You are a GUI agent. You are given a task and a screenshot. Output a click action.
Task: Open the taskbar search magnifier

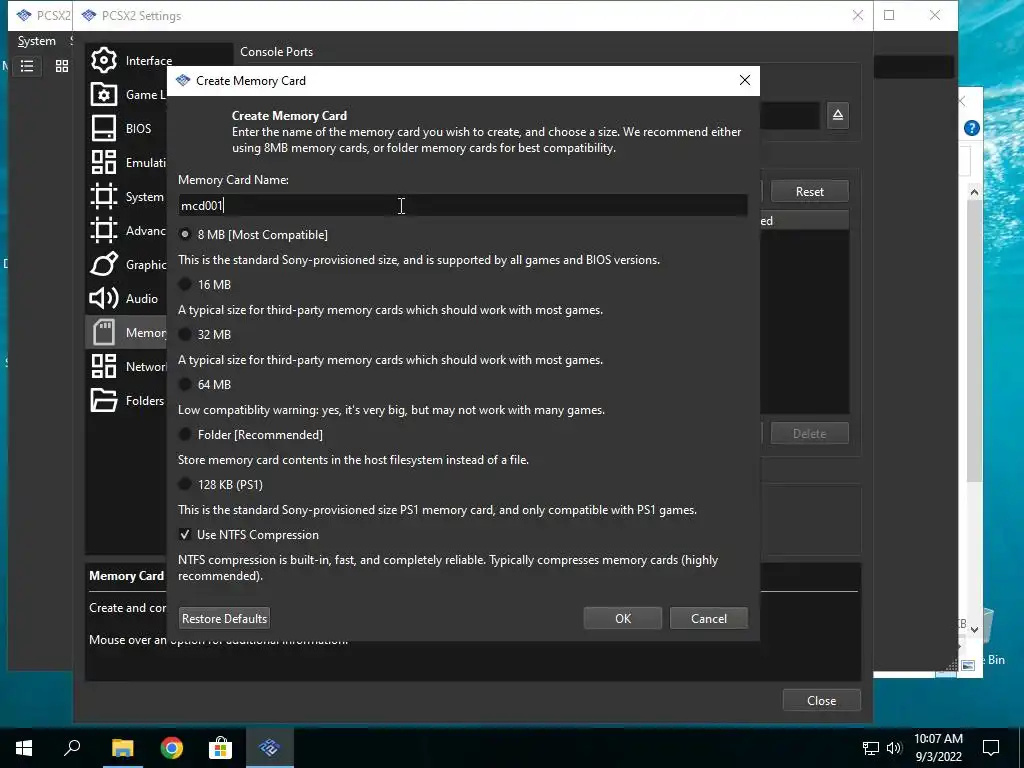[72, 748]
